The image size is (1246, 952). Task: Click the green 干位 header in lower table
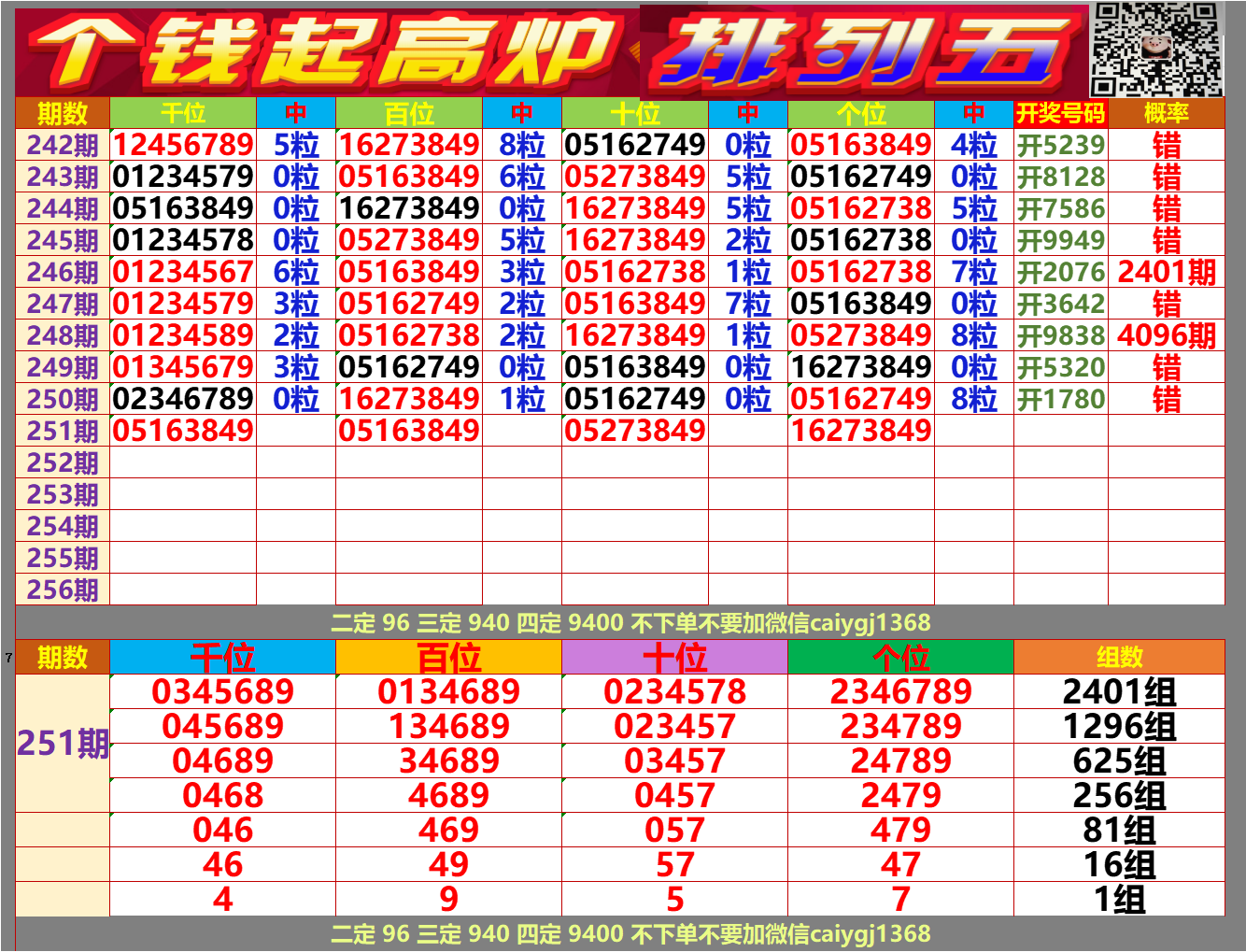222,657
